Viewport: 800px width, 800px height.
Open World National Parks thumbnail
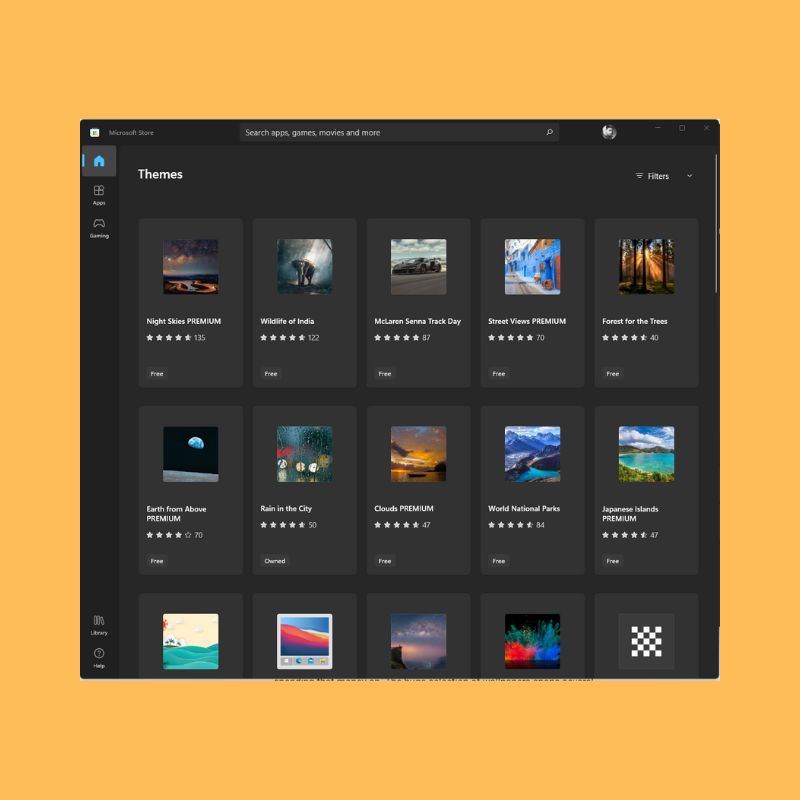click(x=532, y=454)
